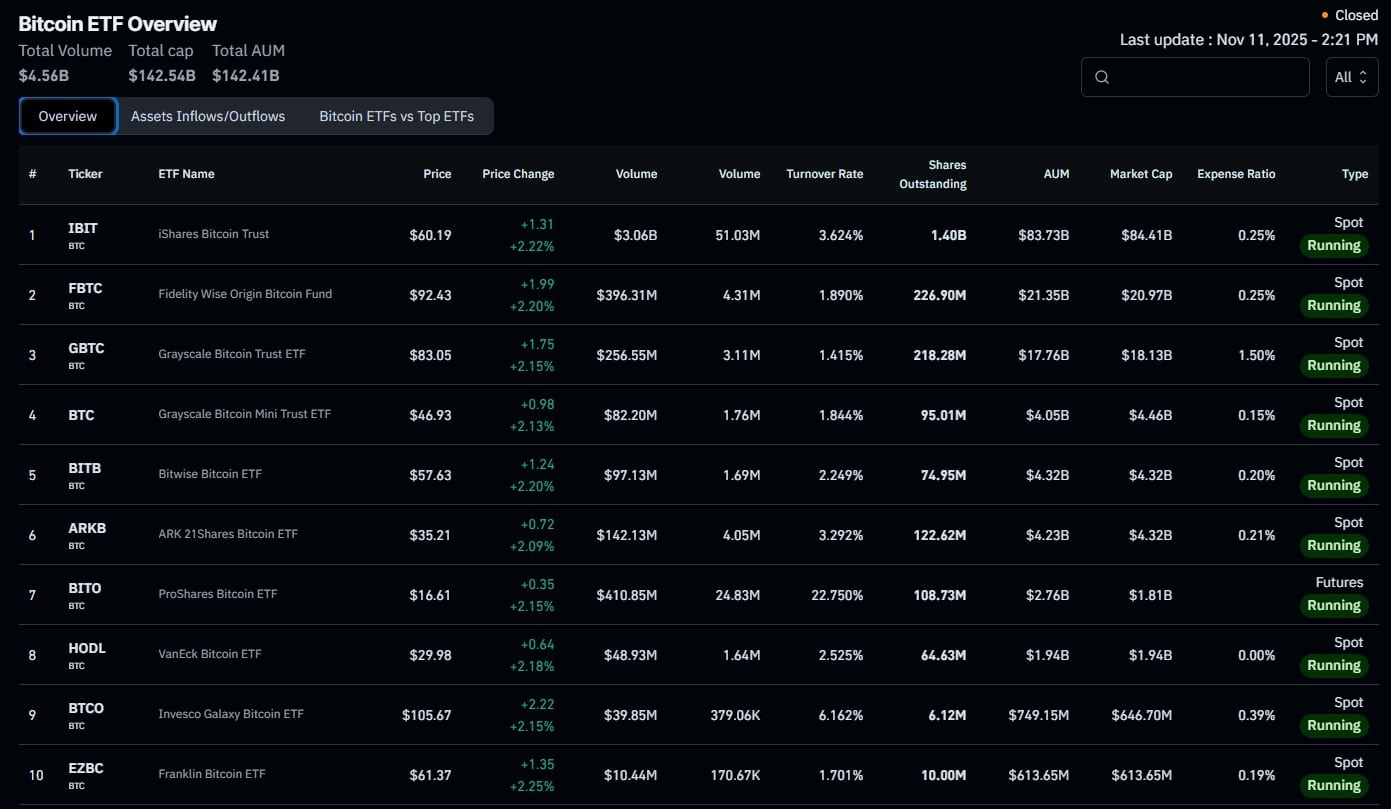Image resolution: width=1391 pixels, height=809 pixels.
Task: Click the up-down chevrons next to All
Action: click(1366, 77)
